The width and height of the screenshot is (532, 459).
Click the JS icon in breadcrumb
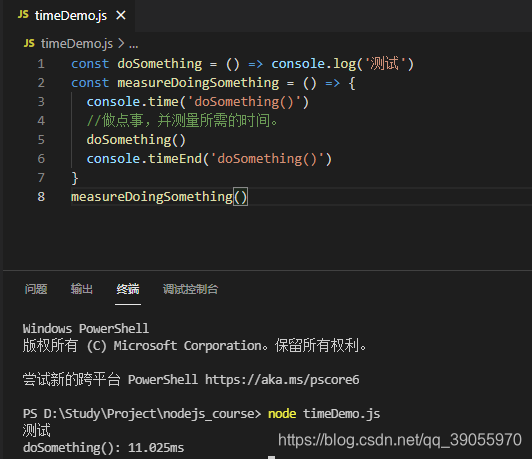point(29,43)
